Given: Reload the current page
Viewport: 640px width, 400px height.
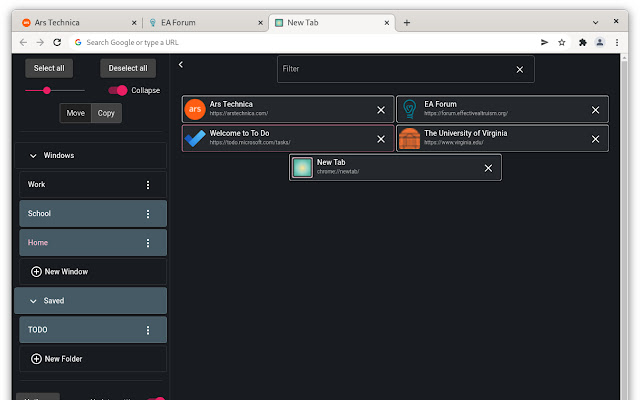Looking at the screenshot, I should (57, 42).
